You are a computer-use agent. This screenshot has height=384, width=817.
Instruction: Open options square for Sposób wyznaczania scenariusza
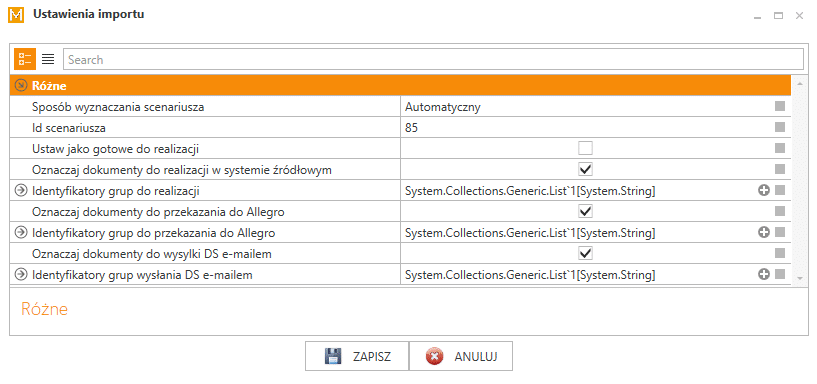click(779, 106)
